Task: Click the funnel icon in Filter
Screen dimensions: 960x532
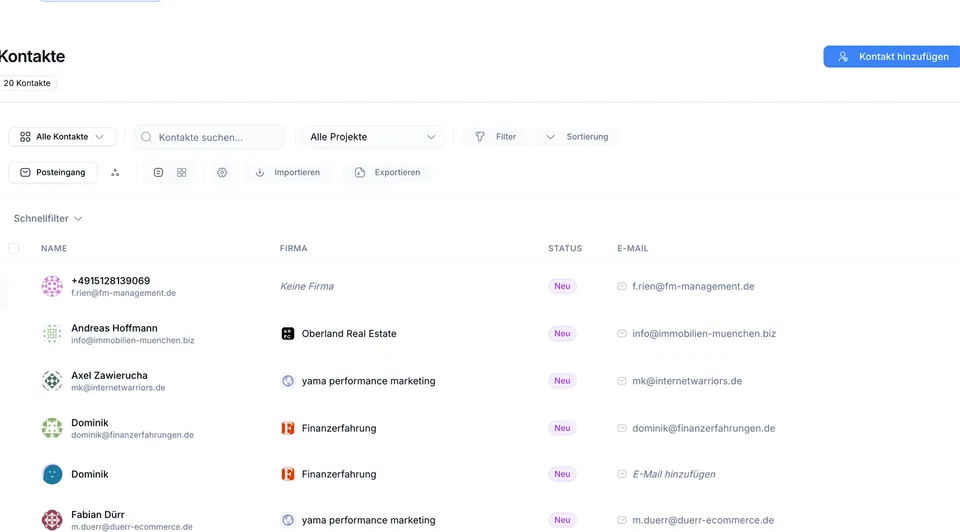Action: tap(480, 137)
